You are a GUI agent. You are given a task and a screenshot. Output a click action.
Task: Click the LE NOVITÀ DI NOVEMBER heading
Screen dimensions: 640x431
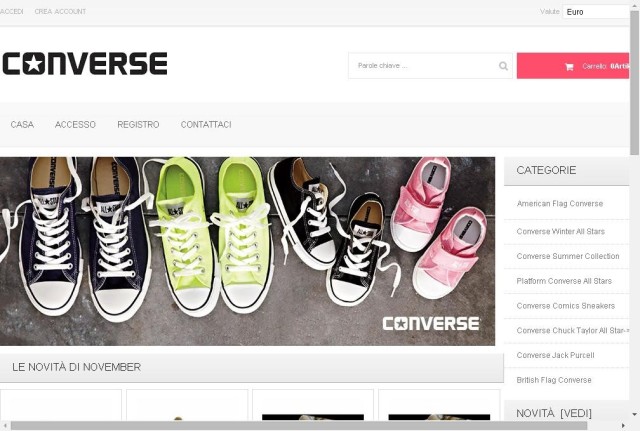pyautogui.click(x=76, y=367)
